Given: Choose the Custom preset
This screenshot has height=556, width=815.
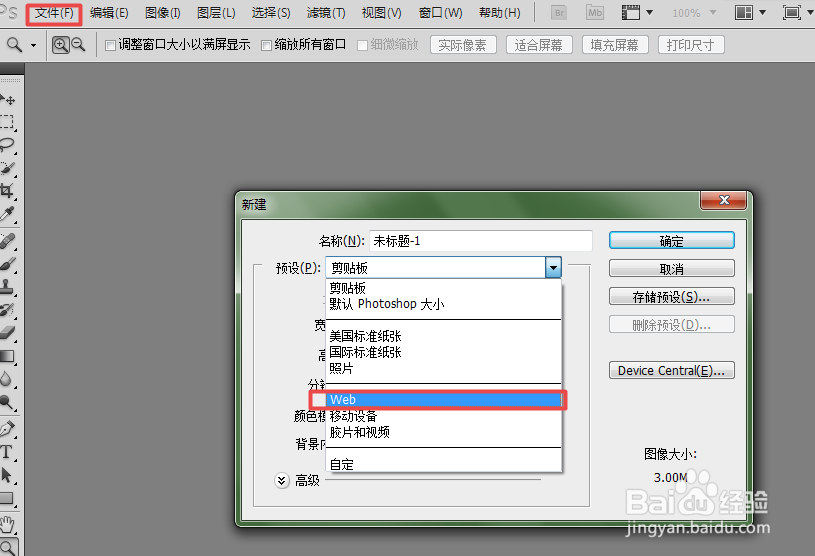Looking at the screenshot, I should [x=444, y=464].
